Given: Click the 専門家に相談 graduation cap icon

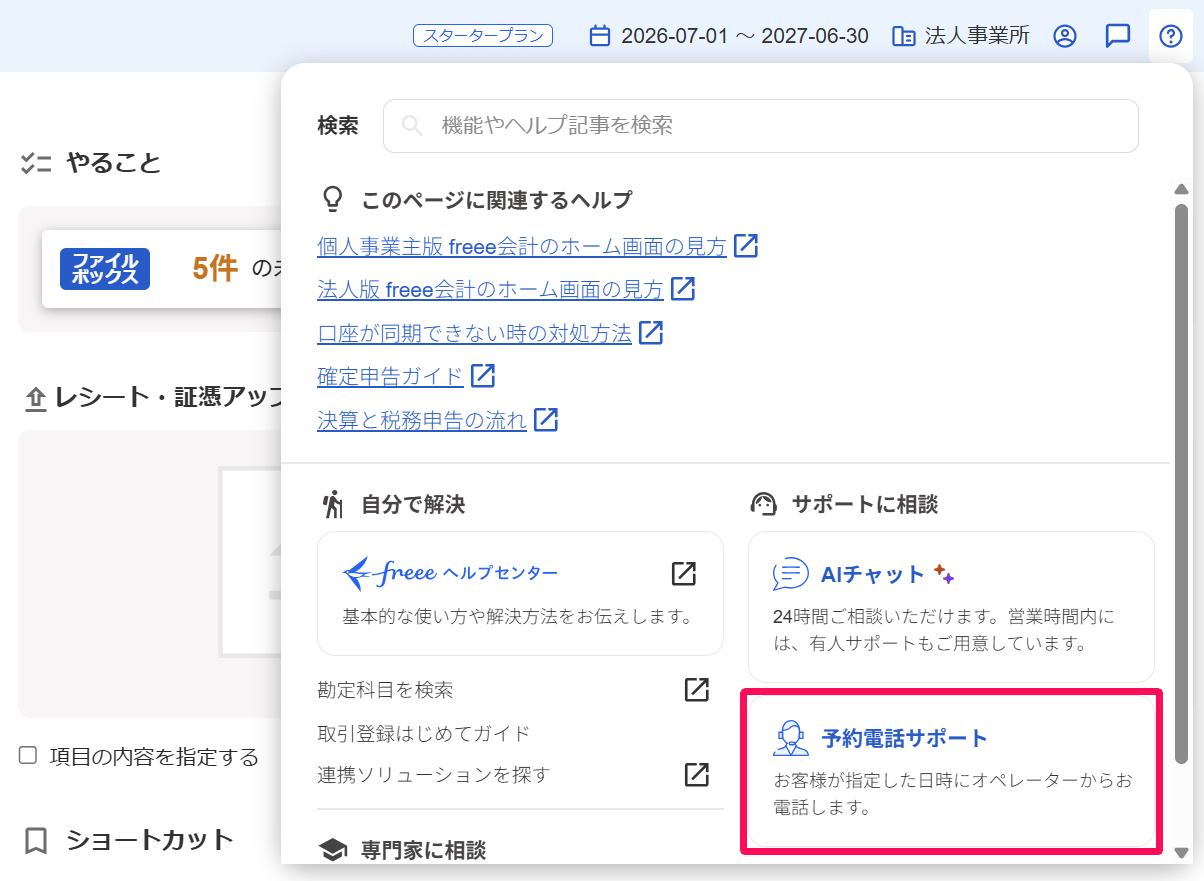Looking at the screenshot, I should [332, 851].
